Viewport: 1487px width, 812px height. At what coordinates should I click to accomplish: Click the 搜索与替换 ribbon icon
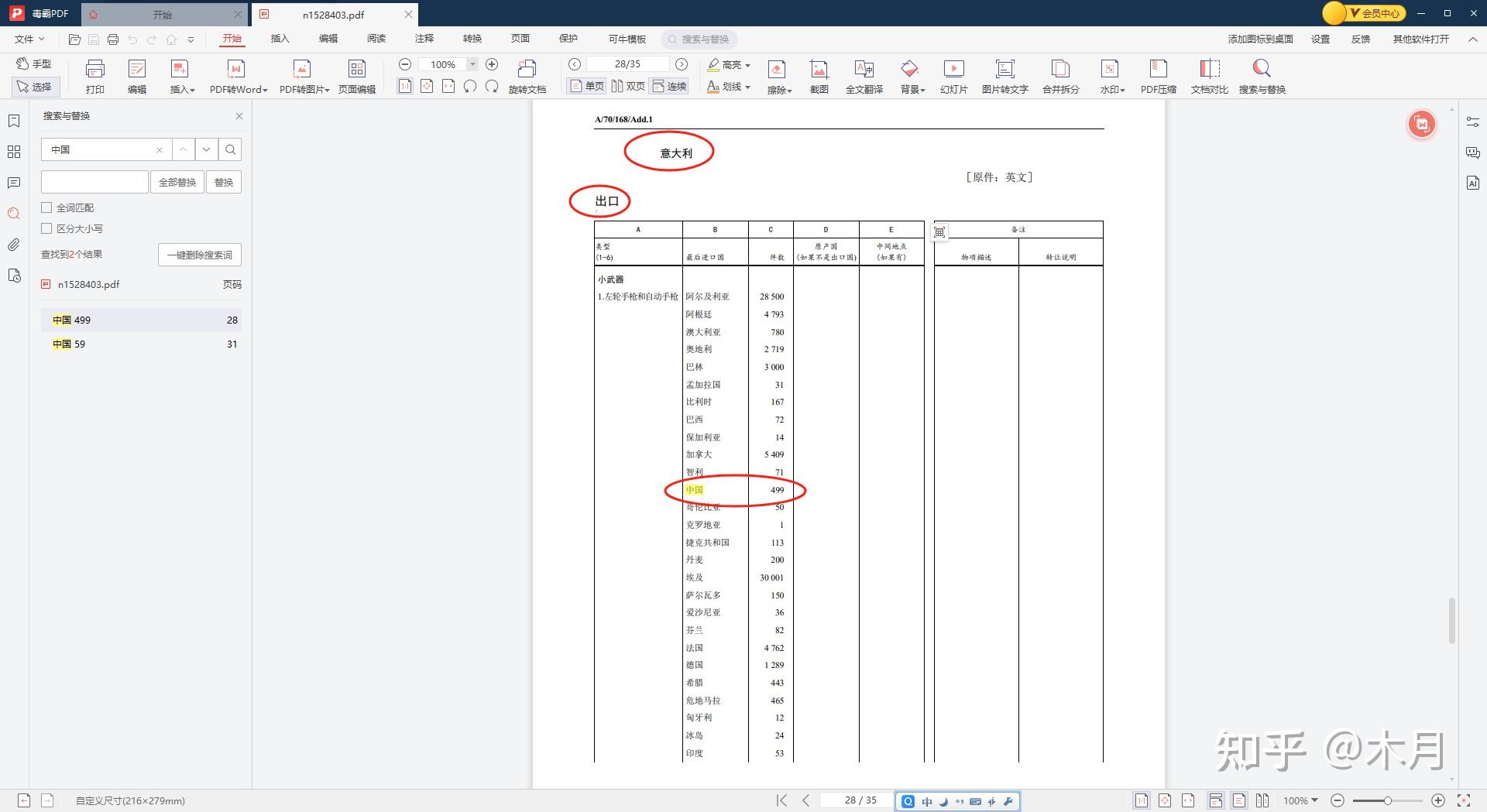(1262, 76)
